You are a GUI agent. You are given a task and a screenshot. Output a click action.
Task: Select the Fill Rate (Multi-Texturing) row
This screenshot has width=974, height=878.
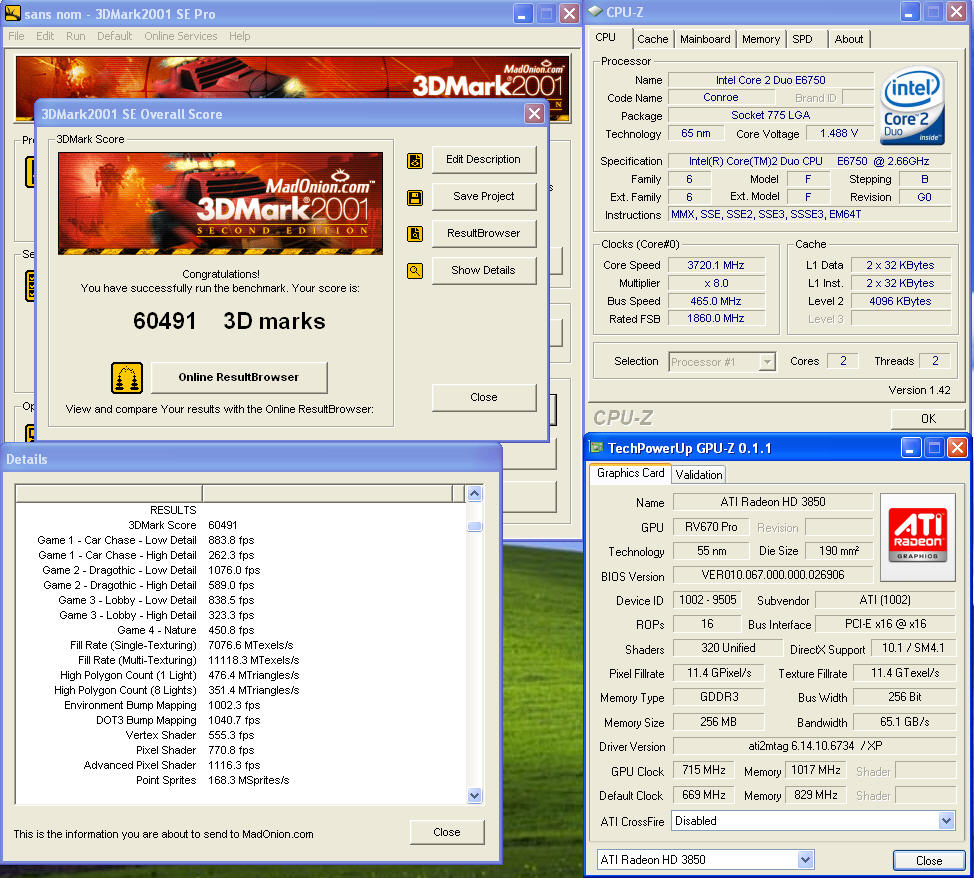[x=240, y=660]
